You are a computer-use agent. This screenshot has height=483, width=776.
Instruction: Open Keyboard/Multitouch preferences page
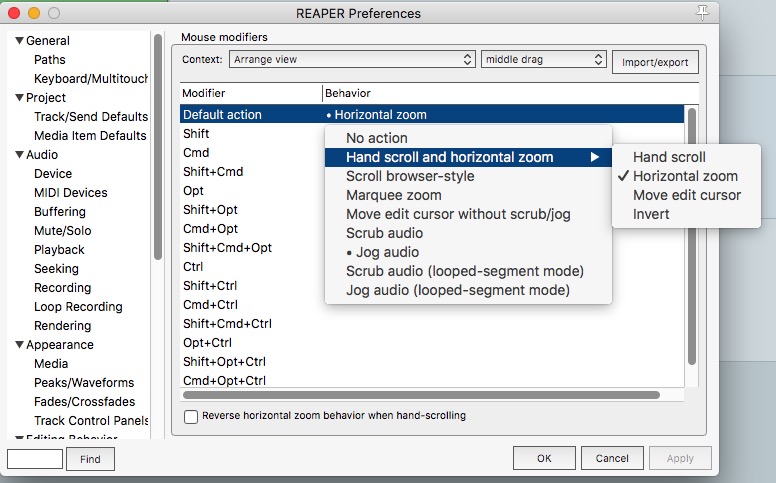click(91, 79)
